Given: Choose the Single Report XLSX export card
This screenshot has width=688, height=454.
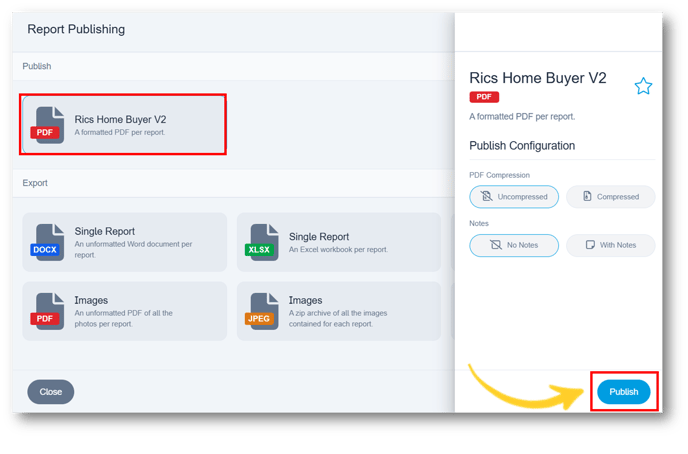Looking at the screenshot, I should click(x=339, y=242).
